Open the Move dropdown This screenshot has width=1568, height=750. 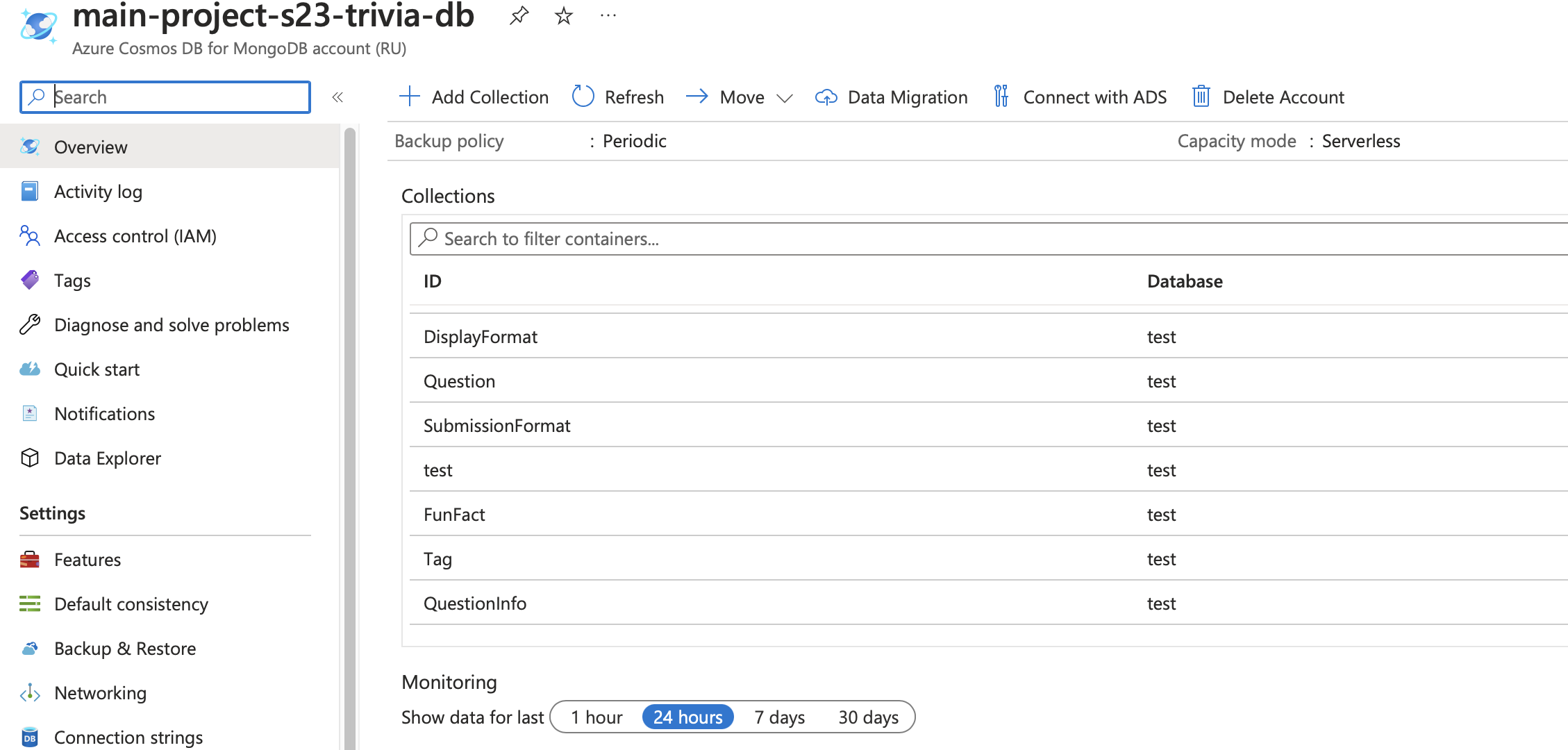[x=739, y=97]
